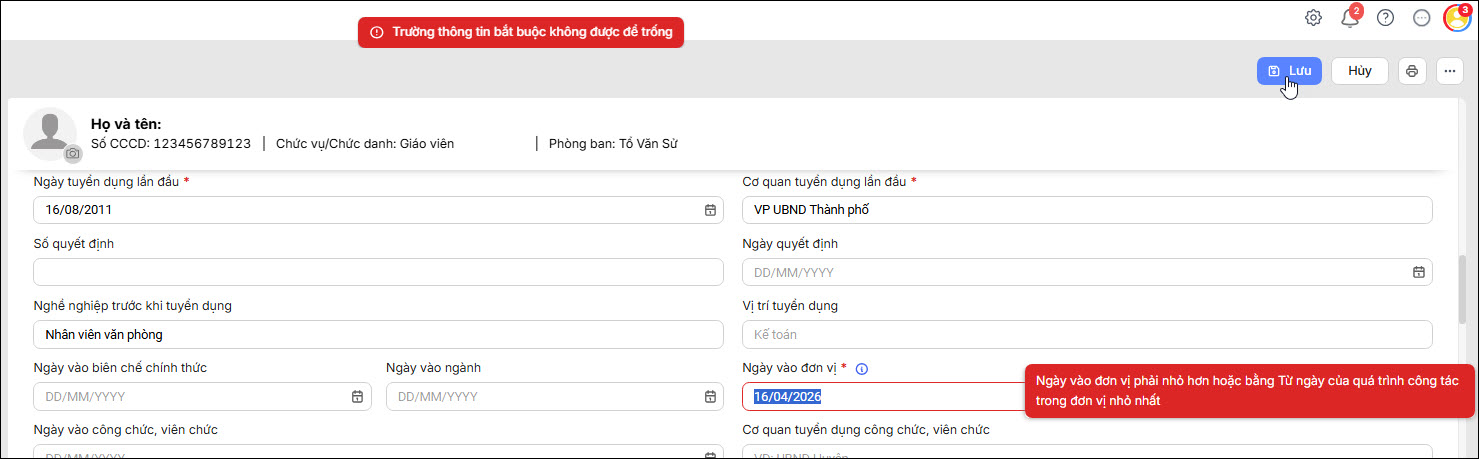The height and width of the screenshot is (459, 1479).
Task: Click the help question mark icon
Action: 1385,17
